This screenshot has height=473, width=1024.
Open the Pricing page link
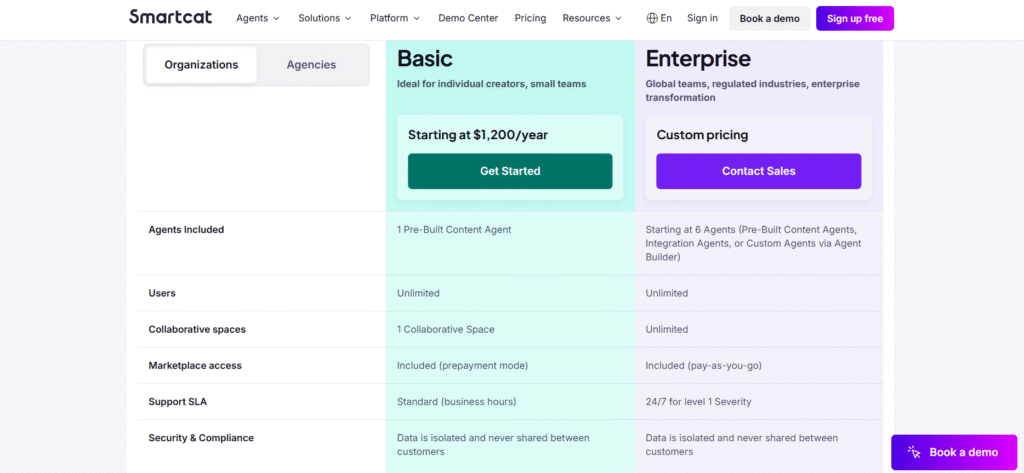point(530,18)
